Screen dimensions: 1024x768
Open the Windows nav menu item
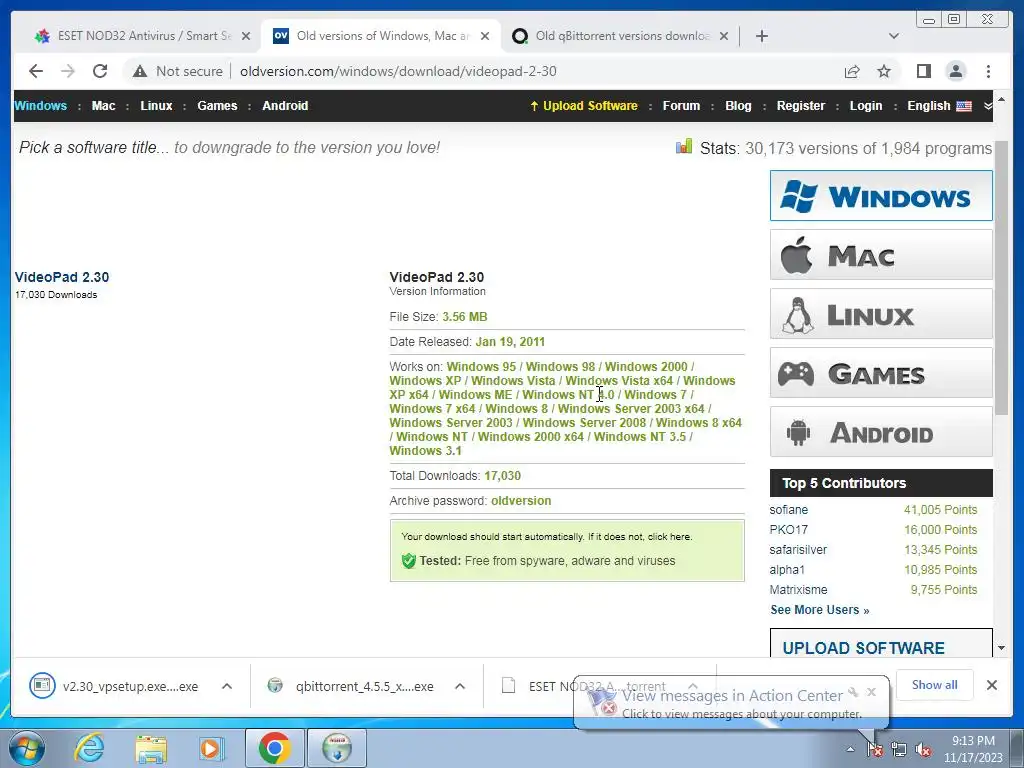click(x=40, y=106)
